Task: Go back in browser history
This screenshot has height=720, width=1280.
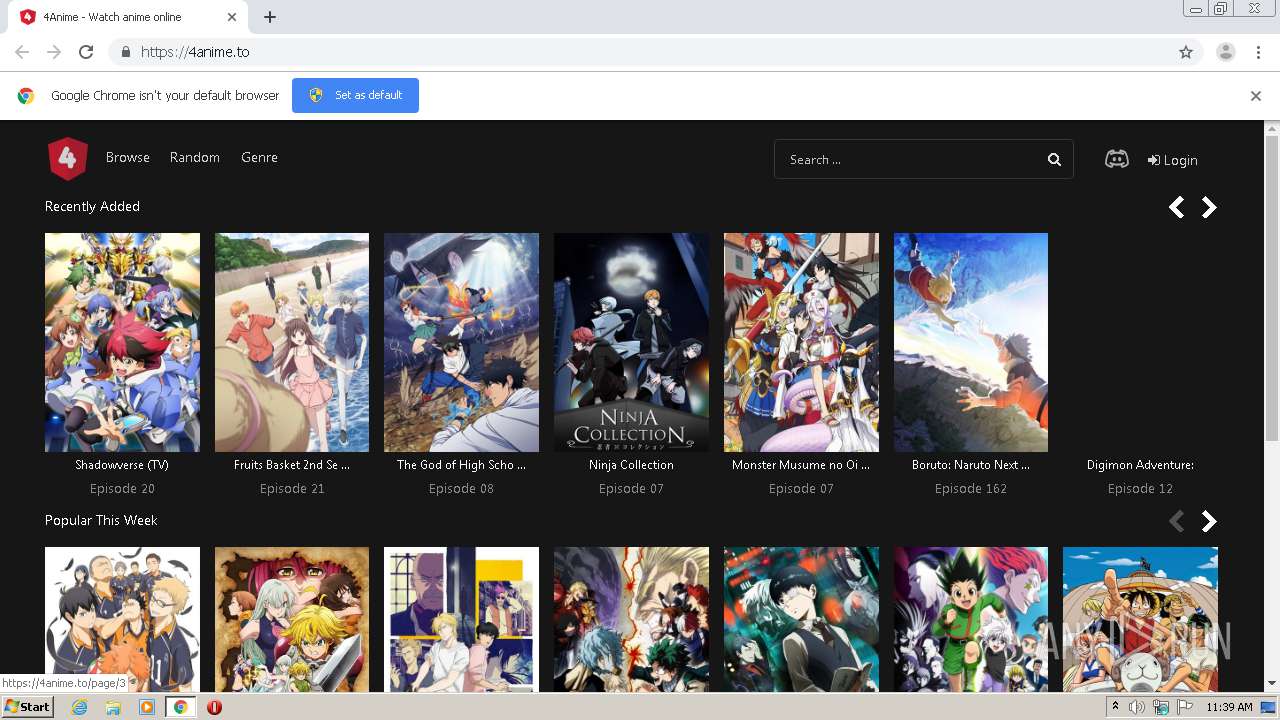Action: click(22, 52)
